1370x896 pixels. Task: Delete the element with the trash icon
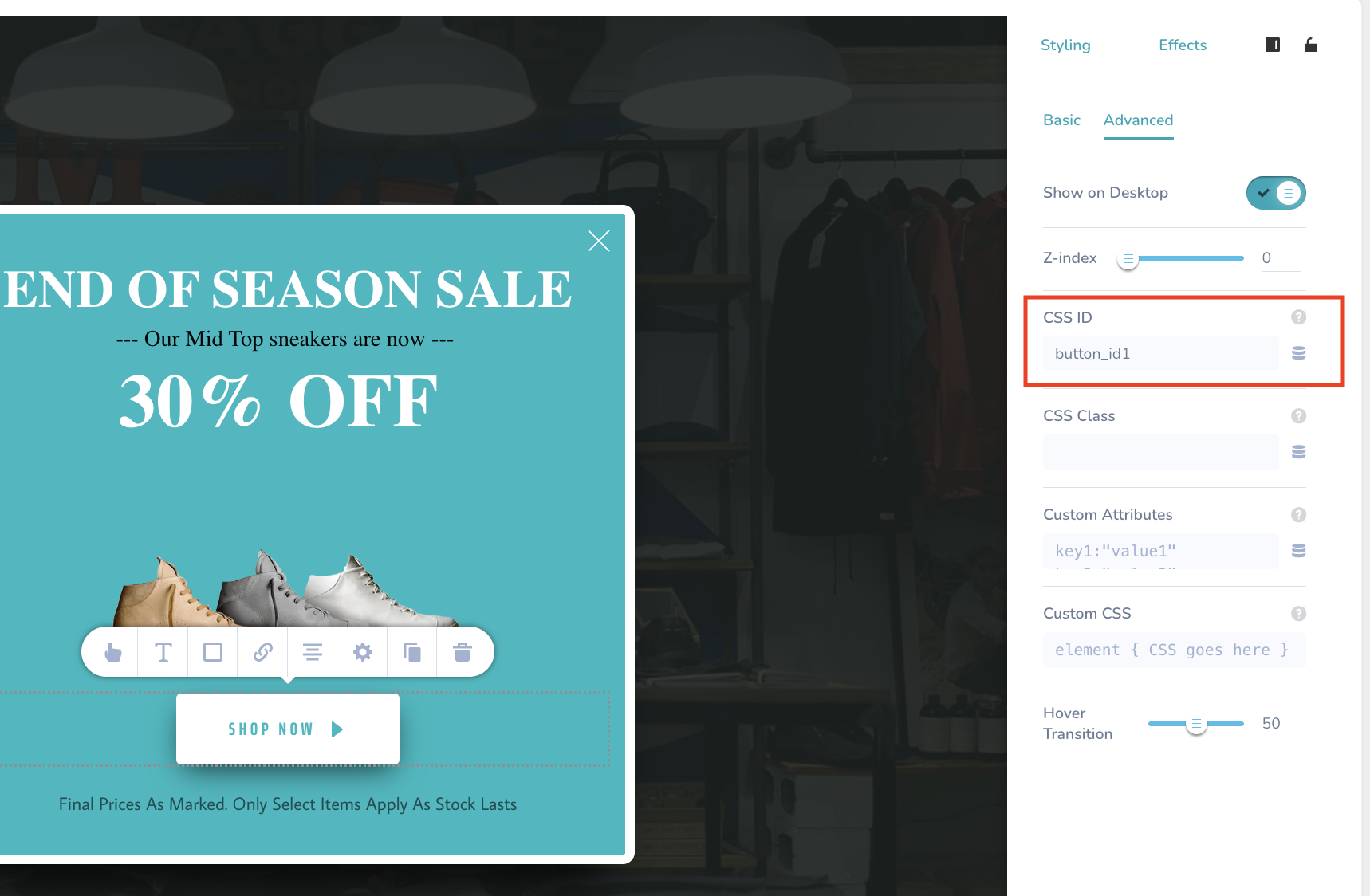[463, 653]
